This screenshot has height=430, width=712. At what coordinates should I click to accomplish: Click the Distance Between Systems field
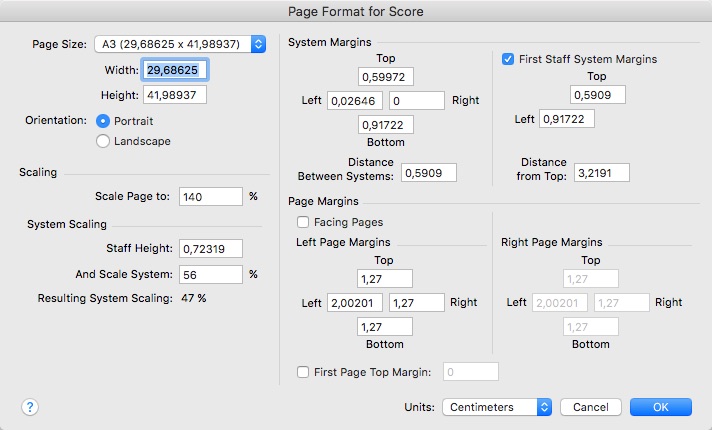point(428,172)
